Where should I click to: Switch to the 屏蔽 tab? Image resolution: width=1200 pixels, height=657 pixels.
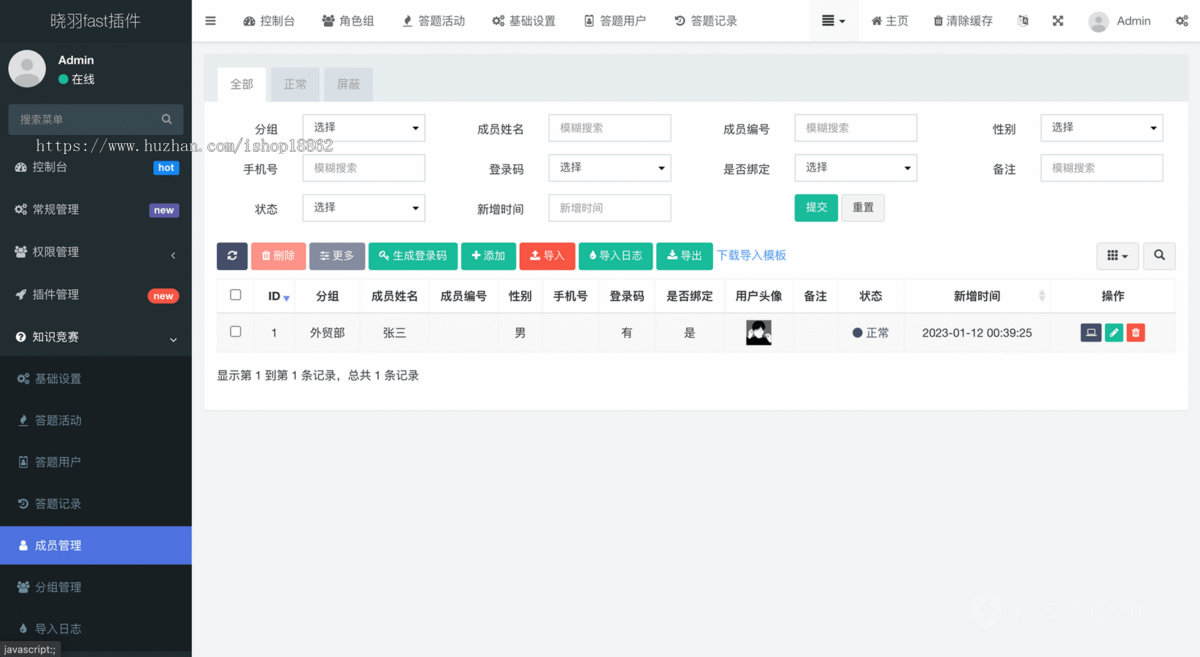(348, 84)
